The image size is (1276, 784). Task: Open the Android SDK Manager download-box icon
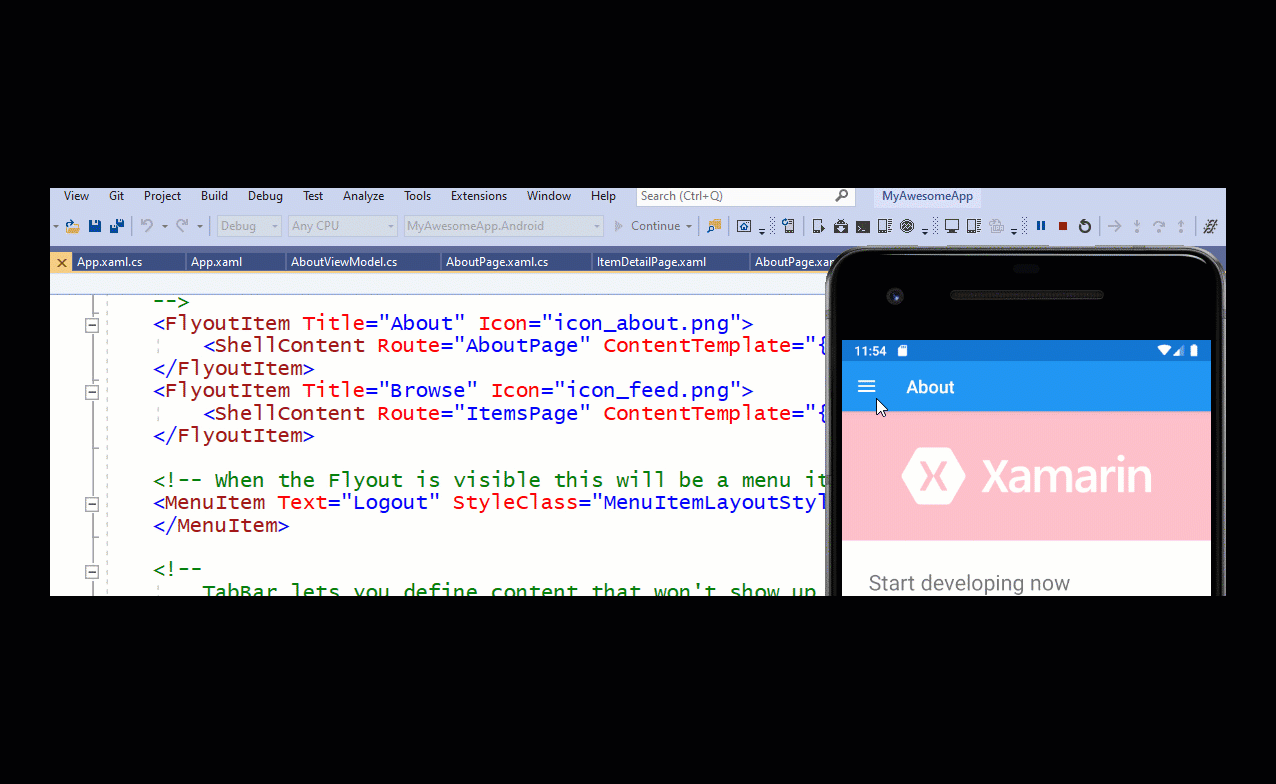coord(841,226)
